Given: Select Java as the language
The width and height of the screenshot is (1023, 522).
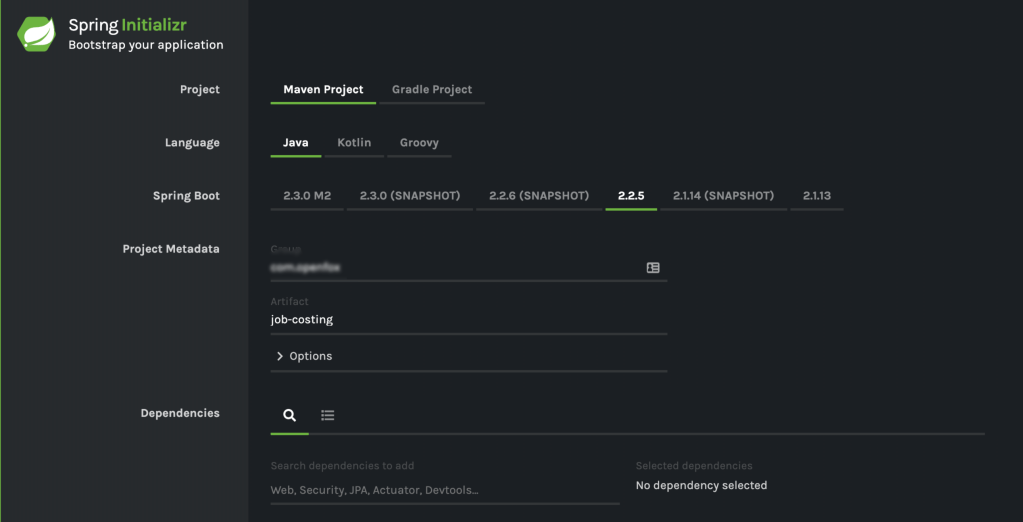Looking at the screenshot, I should pos(295,143).
